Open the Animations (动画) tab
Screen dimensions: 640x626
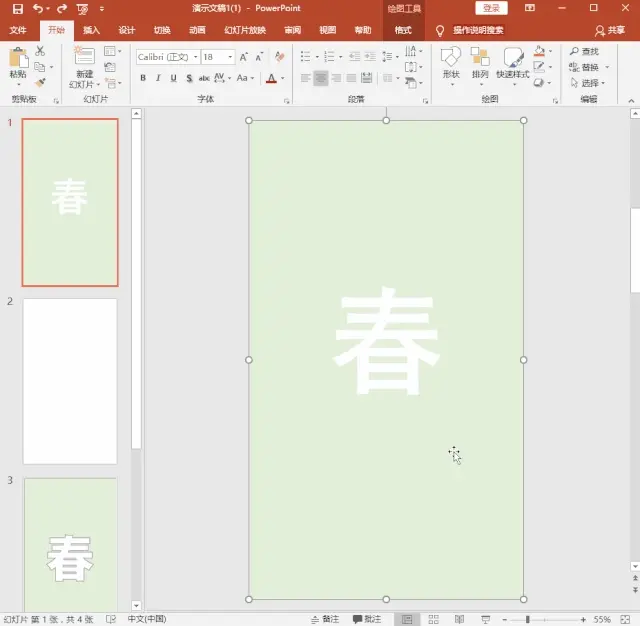point(197,30)
